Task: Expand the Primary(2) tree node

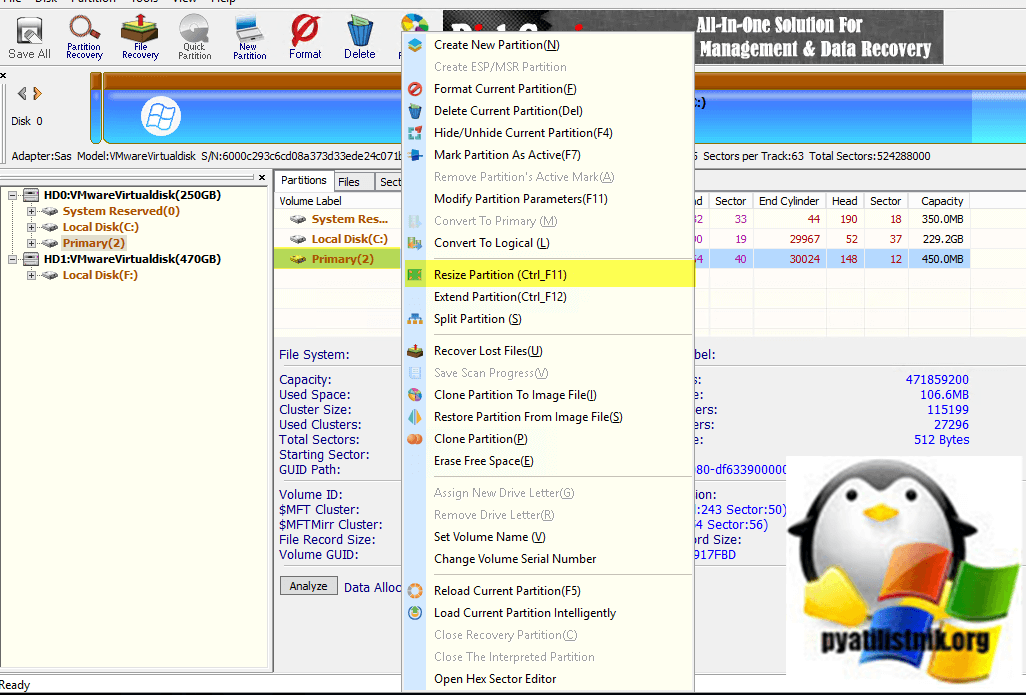Action: pos(31,243)
